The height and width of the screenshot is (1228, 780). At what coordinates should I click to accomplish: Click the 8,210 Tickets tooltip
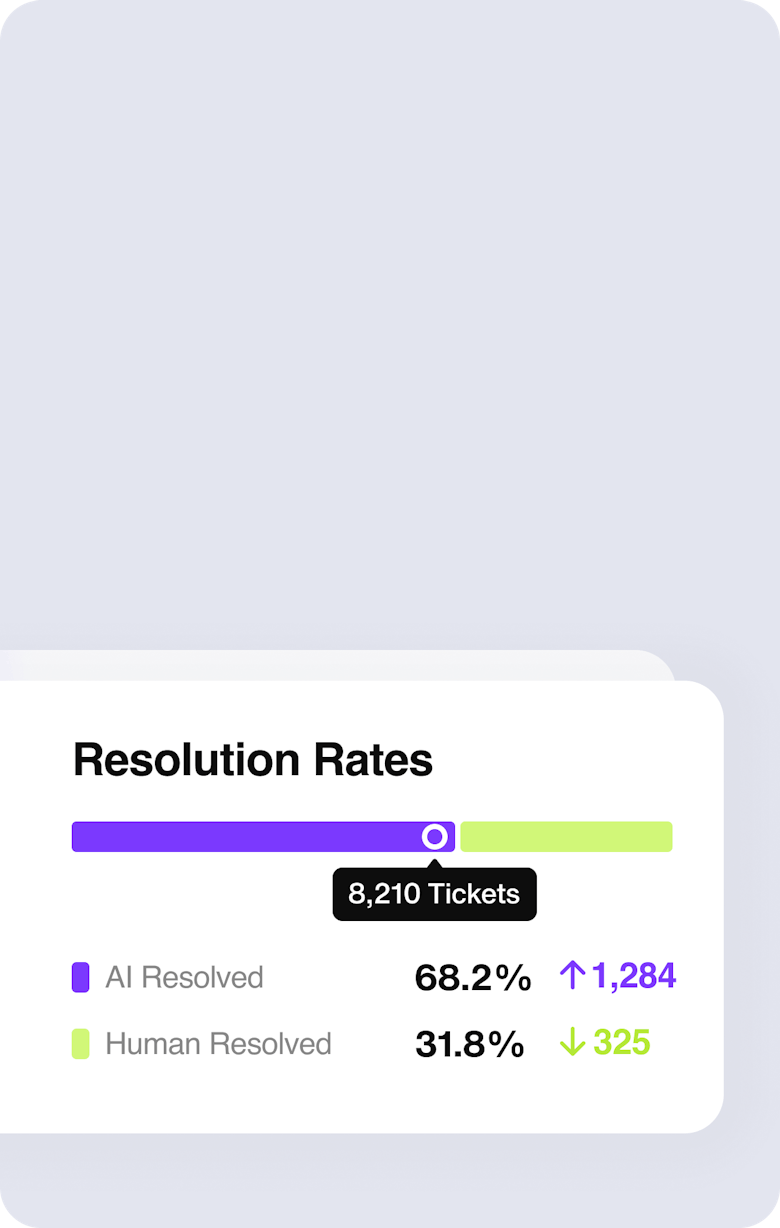click(x=435, y=894)
